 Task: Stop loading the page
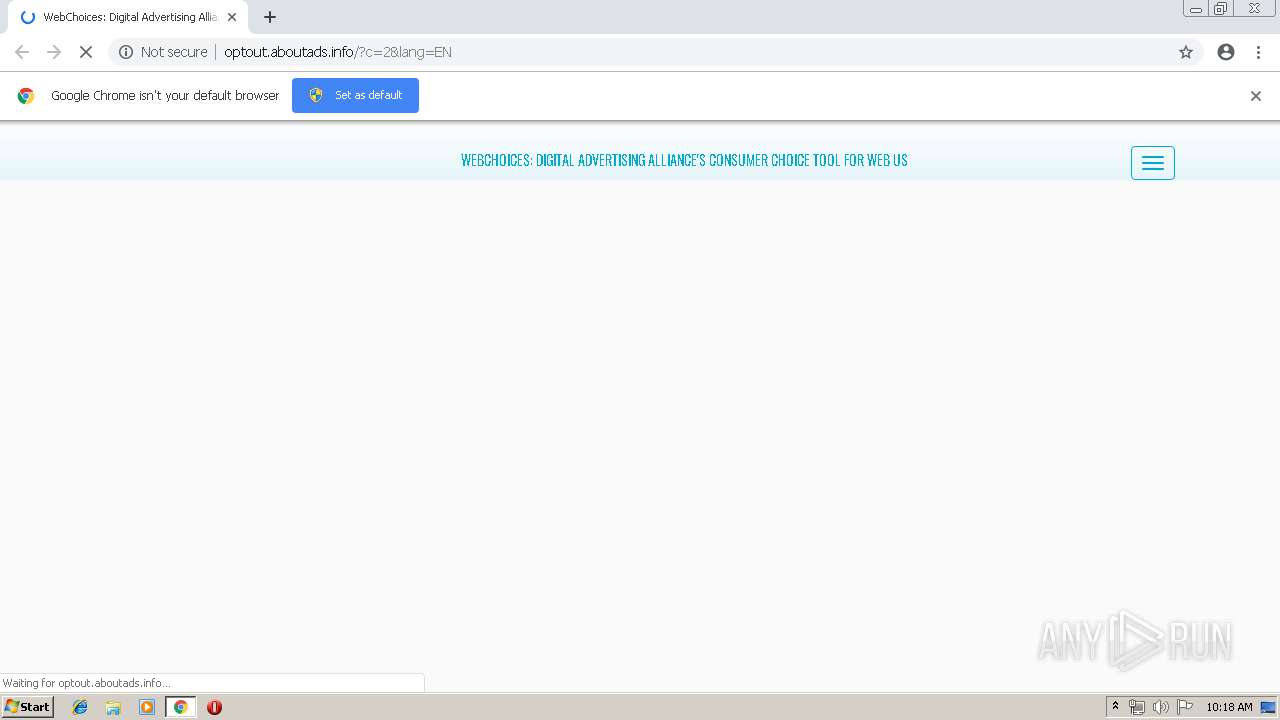pos(86,52)
